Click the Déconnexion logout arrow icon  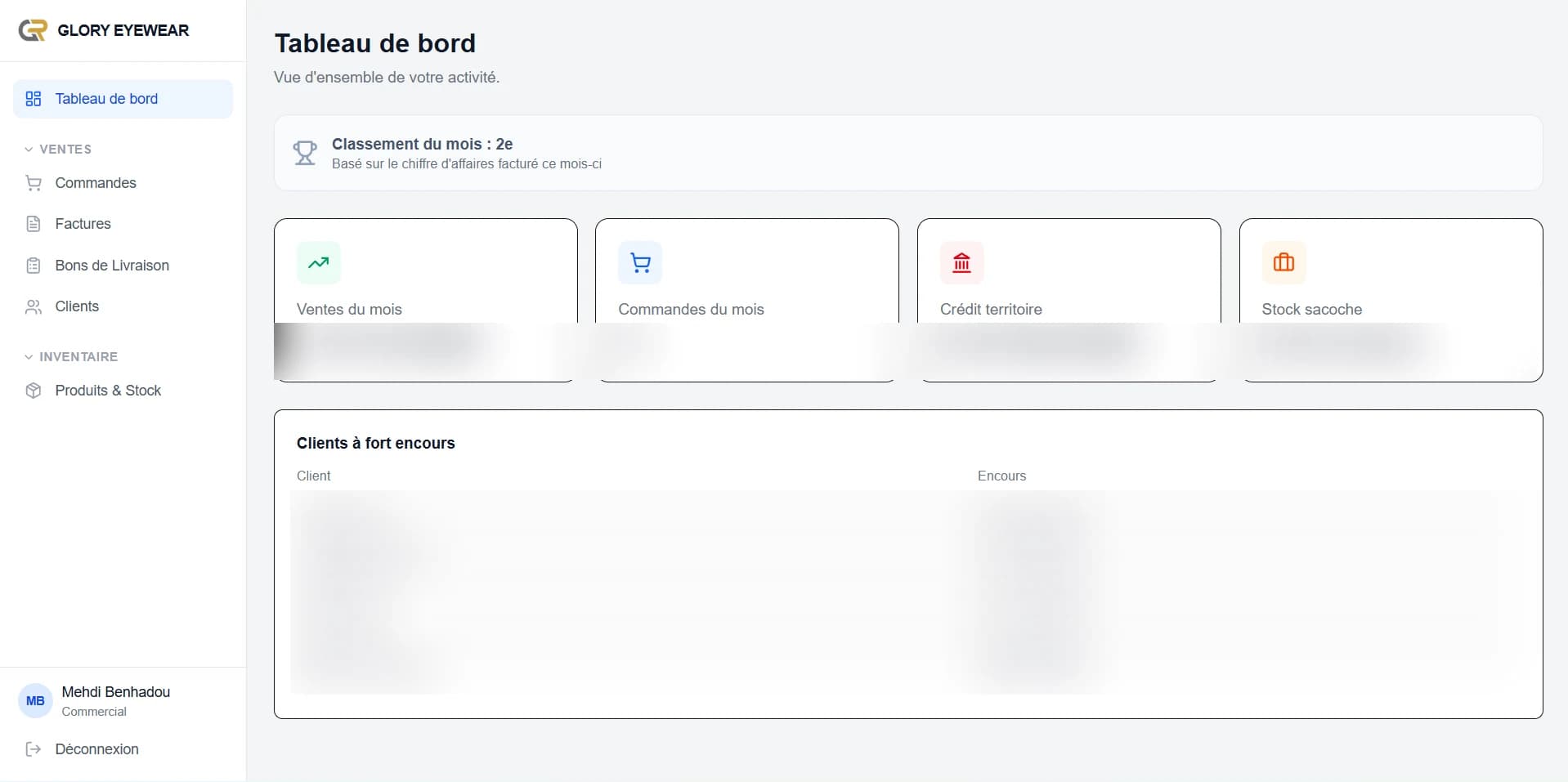[x=34, y=749]
